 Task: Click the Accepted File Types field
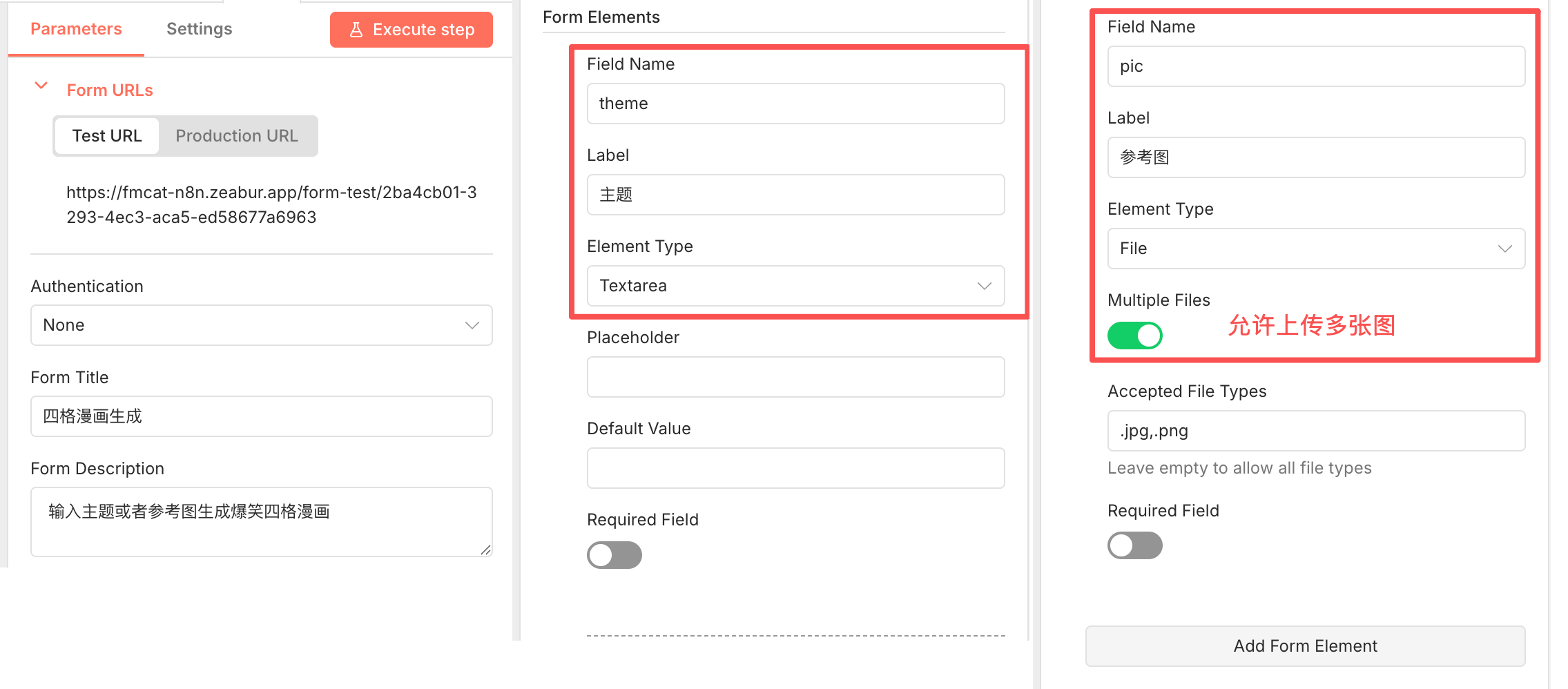point(1316,431)
